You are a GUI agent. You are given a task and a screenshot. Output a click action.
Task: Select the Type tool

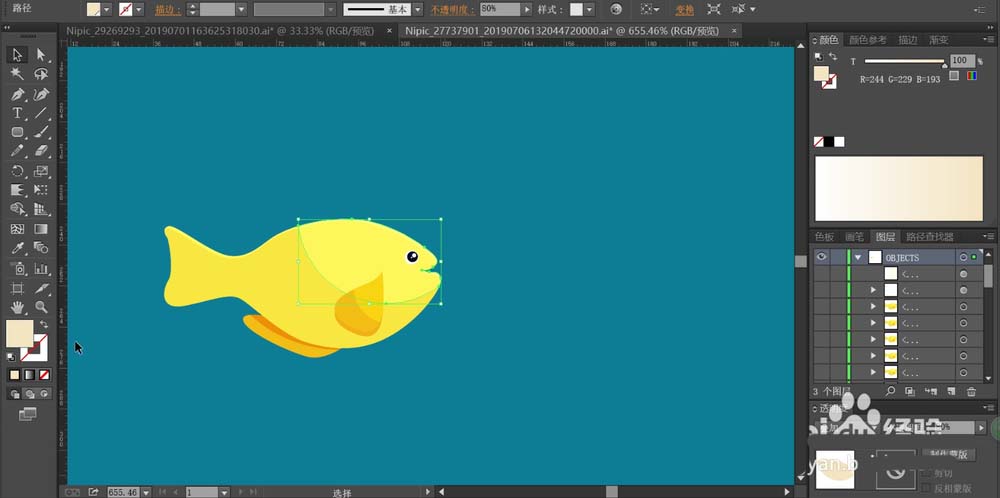[x=17, y=114]
